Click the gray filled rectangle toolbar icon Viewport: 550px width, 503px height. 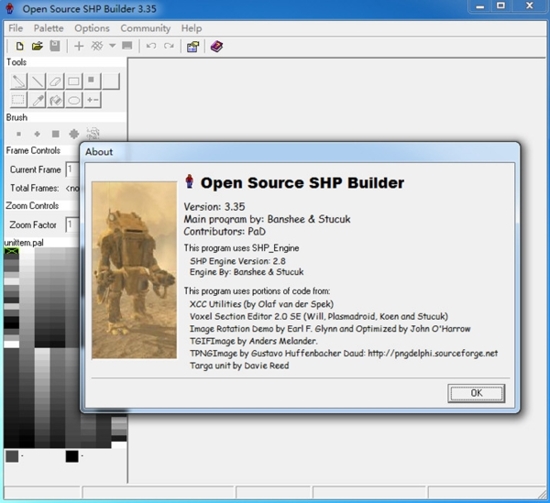tap(127, 46)
